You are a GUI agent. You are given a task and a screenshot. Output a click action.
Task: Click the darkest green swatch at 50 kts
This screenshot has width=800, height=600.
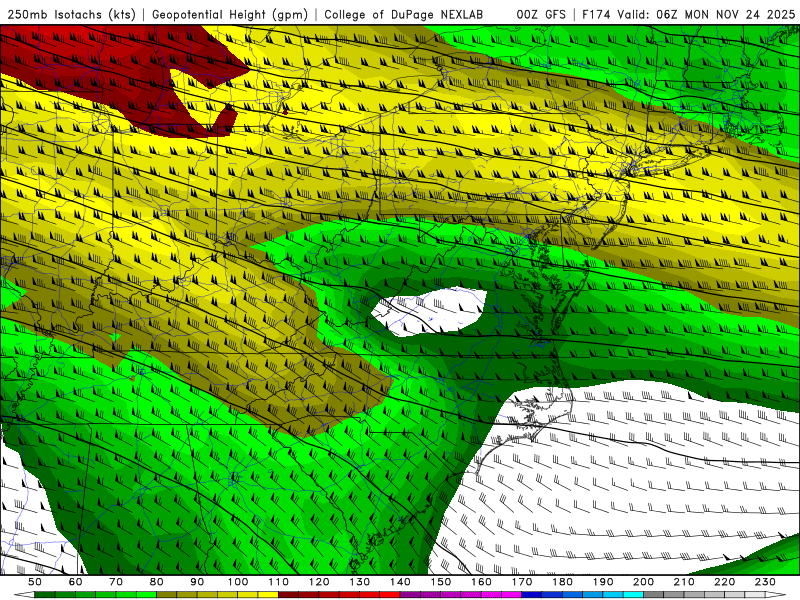(45, 595)
